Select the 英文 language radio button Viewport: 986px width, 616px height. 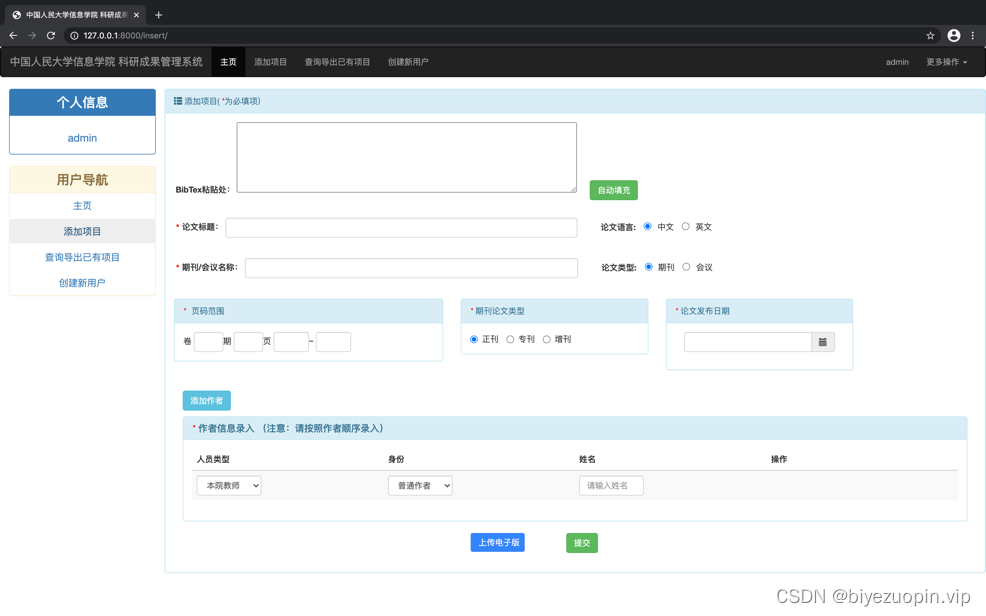coord(687,227)
